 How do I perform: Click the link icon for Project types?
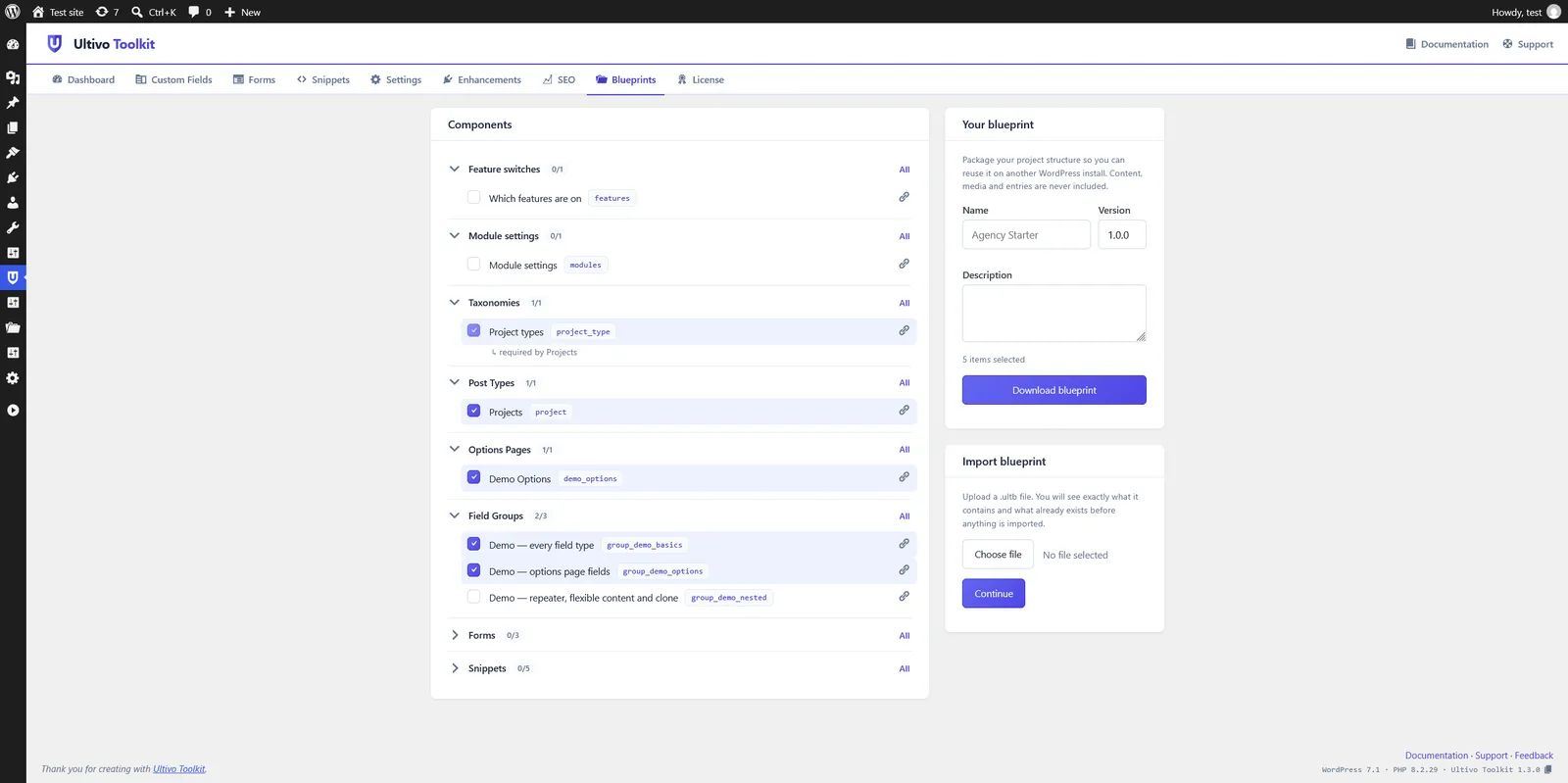(x=904, y=330)
